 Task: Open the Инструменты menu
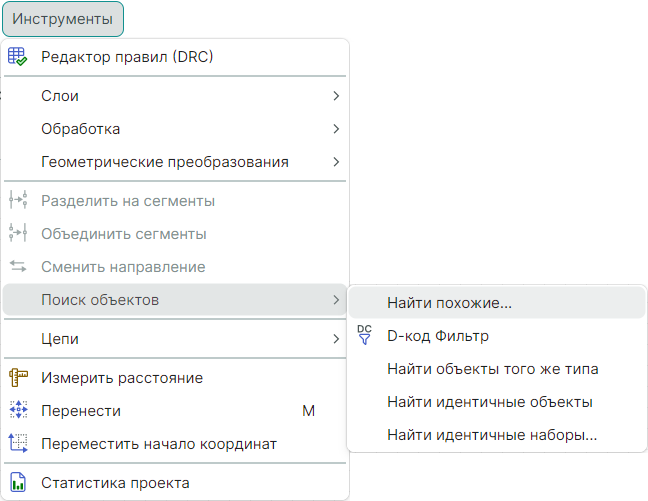[62, 19]
